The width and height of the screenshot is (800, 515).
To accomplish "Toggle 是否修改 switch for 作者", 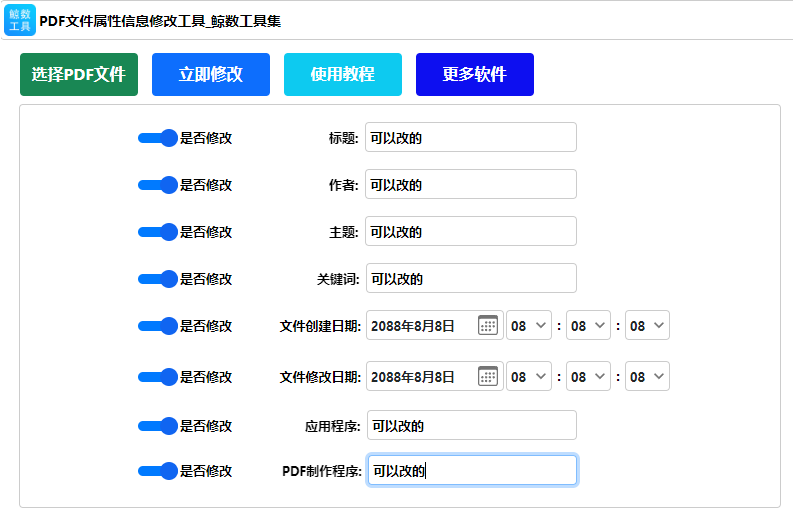I will click(158, 185).
